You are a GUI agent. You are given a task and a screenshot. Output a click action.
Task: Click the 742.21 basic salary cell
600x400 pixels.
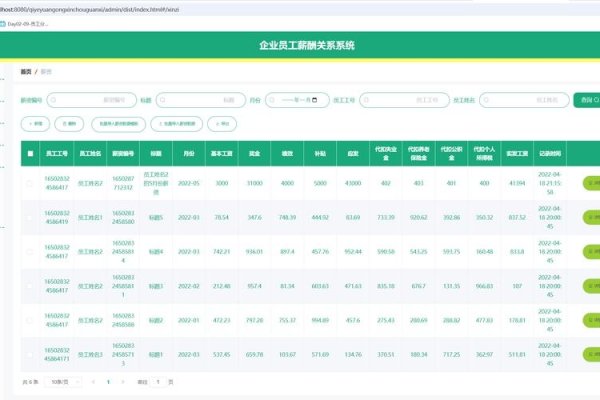[222, 252]
